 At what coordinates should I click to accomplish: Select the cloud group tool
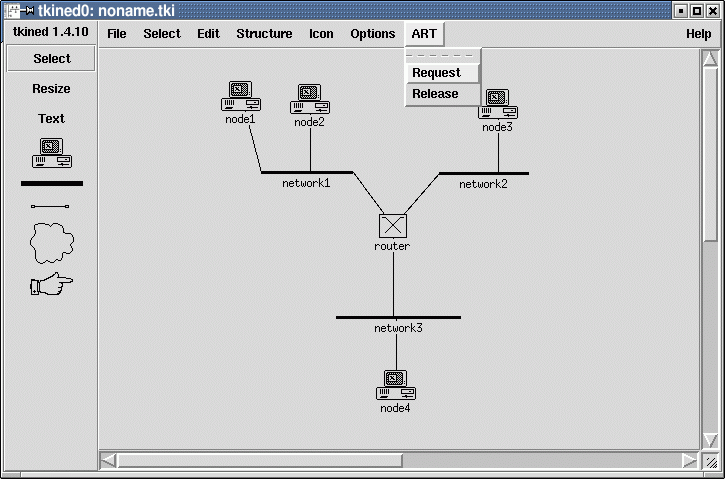(51, 241)
